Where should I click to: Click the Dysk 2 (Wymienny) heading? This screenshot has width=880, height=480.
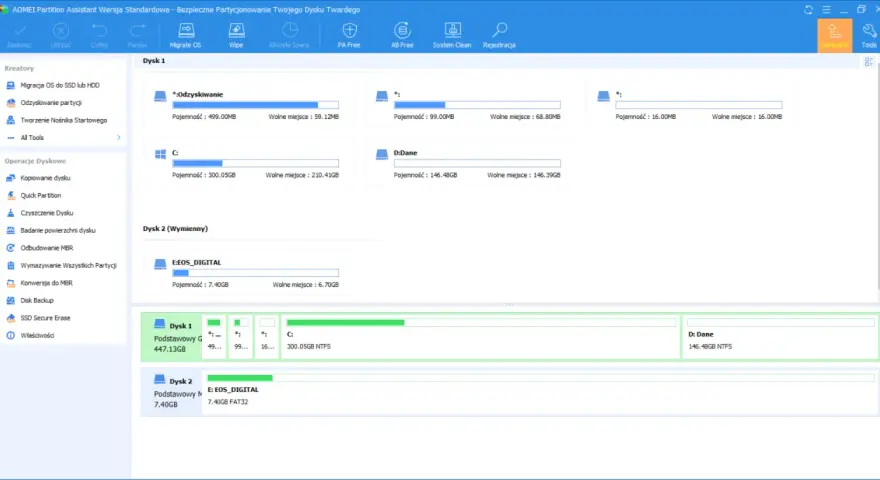(175, 229)
